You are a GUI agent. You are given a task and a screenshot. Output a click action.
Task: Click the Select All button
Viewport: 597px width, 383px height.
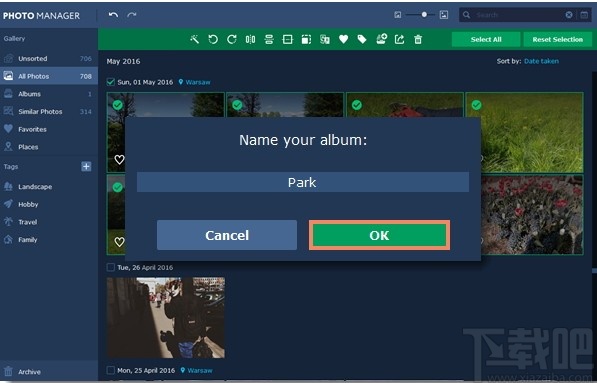tap(486, 39)
